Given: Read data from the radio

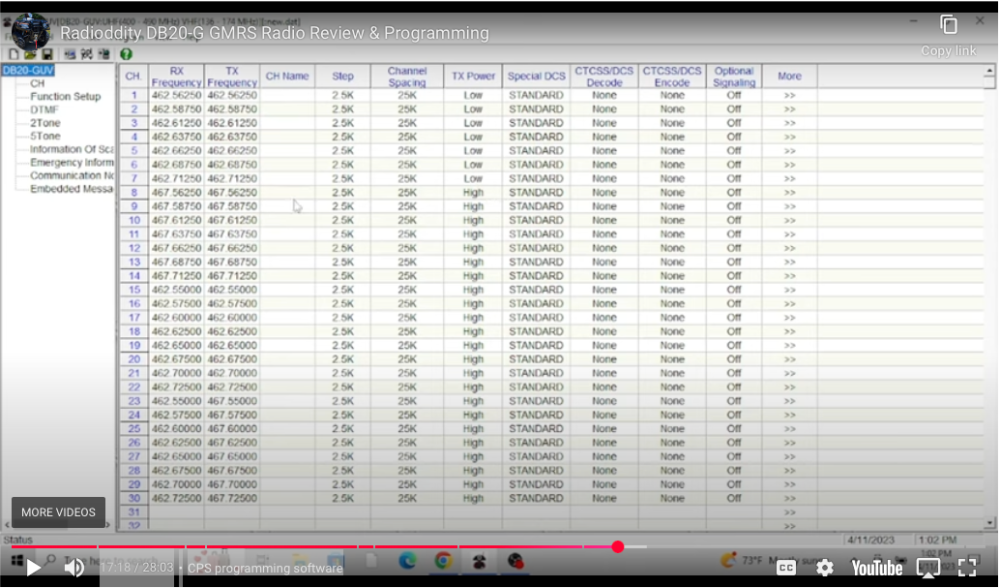Looking at the screenshot, I should (x=69, y=52).
